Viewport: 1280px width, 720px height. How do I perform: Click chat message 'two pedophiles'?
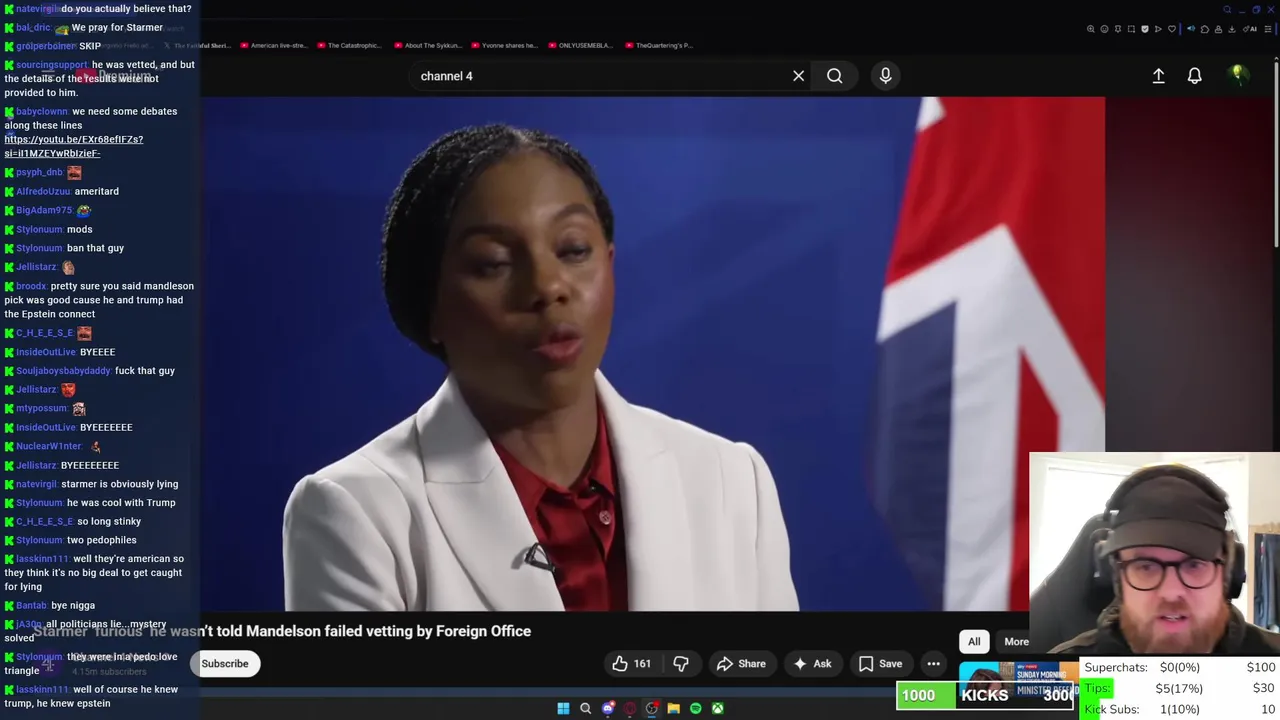(x=102, y=540)
